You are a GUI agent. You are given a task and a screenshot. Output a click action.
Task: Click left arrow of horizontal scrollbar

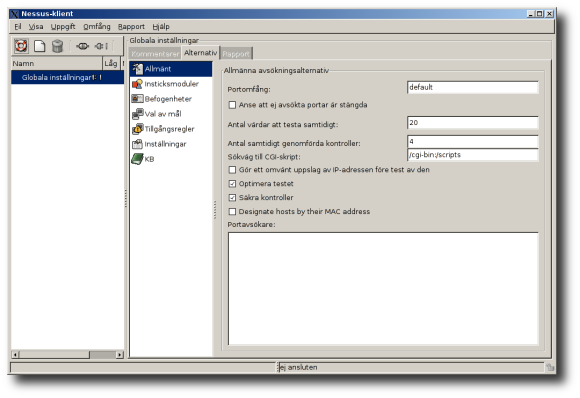click(x=15, y=355)
